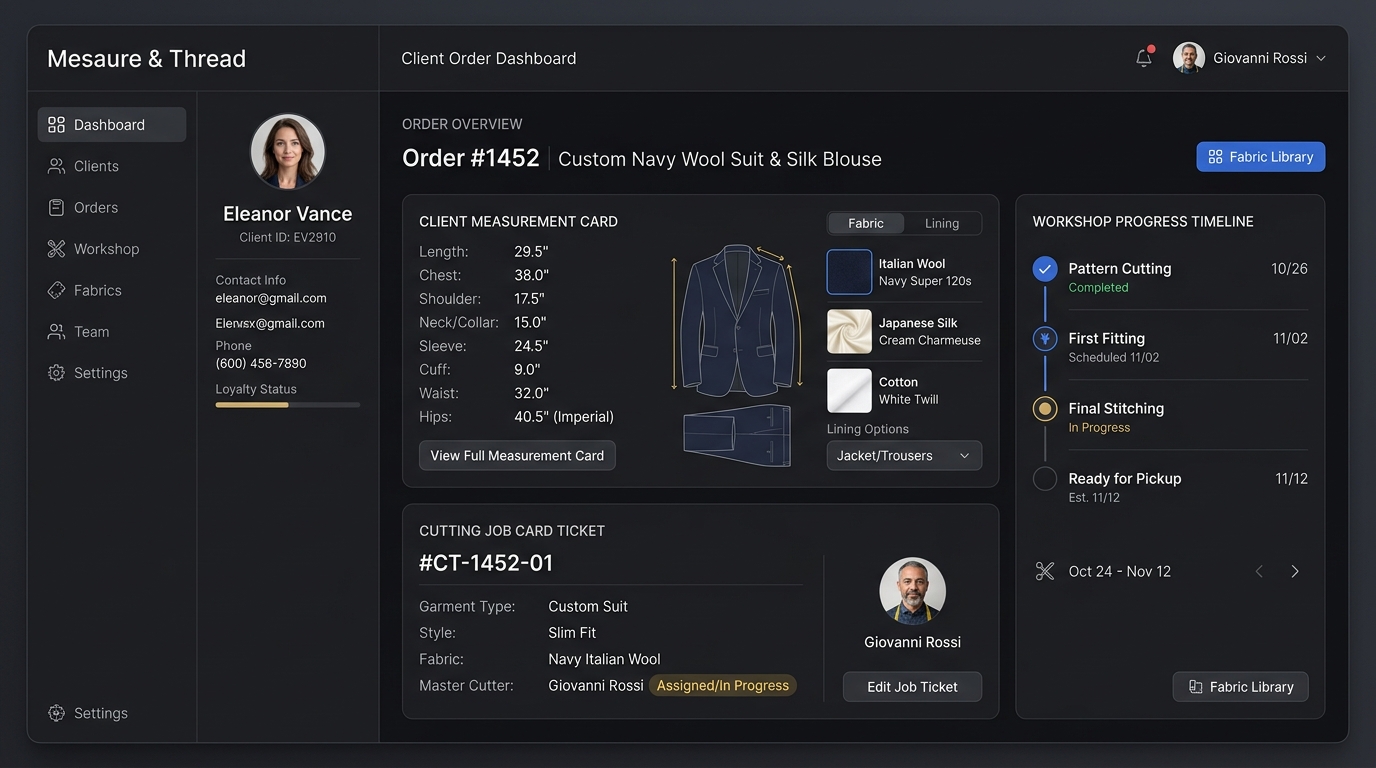1376x768 pixels.
Task: Select the Italian Wool navy swatch
Action: click(x=850, y=272)
